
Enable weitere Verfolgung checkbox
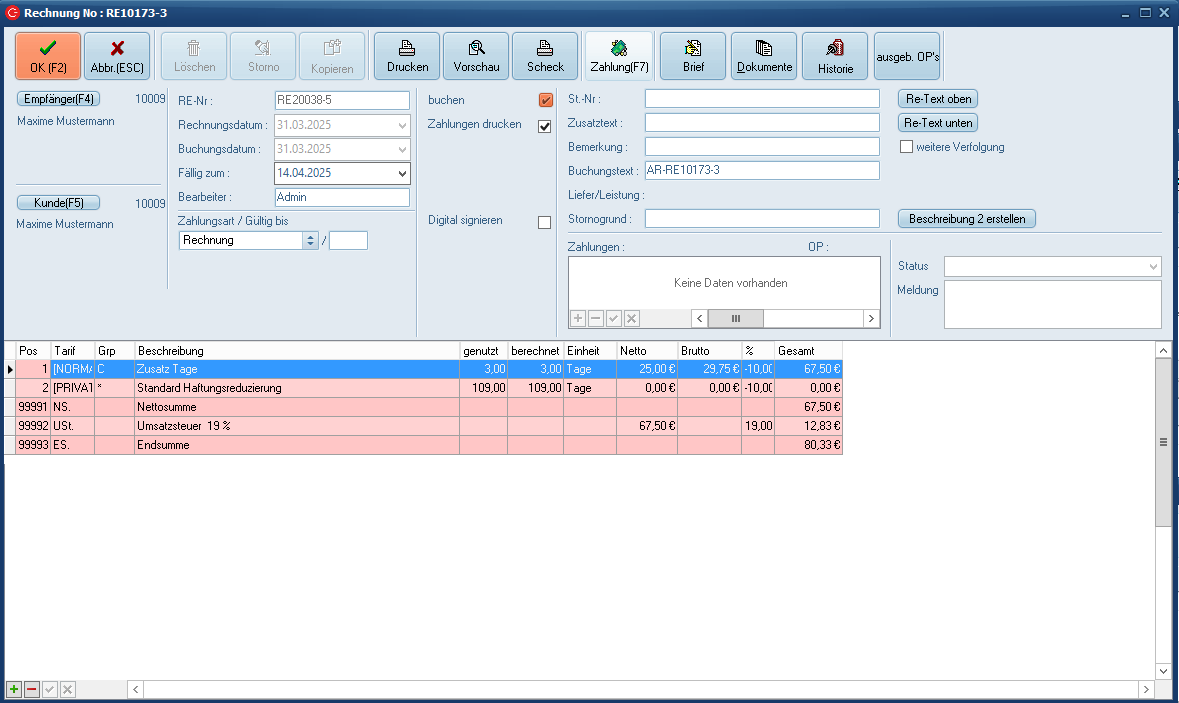pos(907,147)
